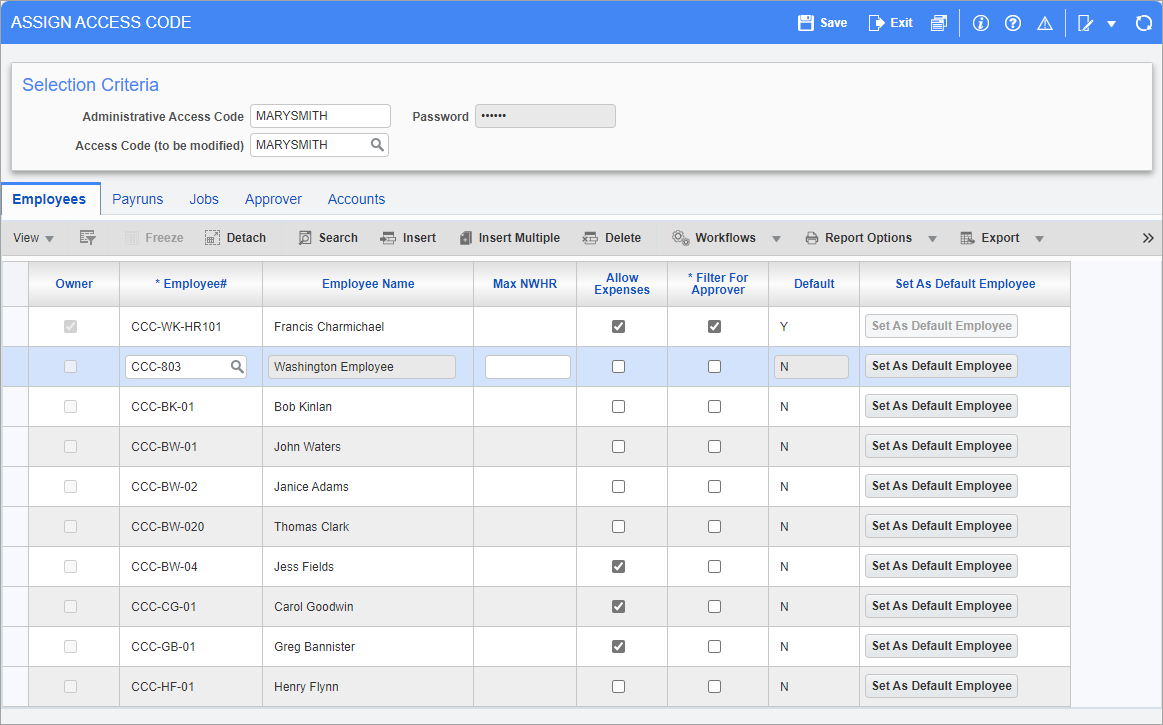Set Bob Kinlan as default employee
This screenshot has height=725, width=1163.
pos(941,406)
